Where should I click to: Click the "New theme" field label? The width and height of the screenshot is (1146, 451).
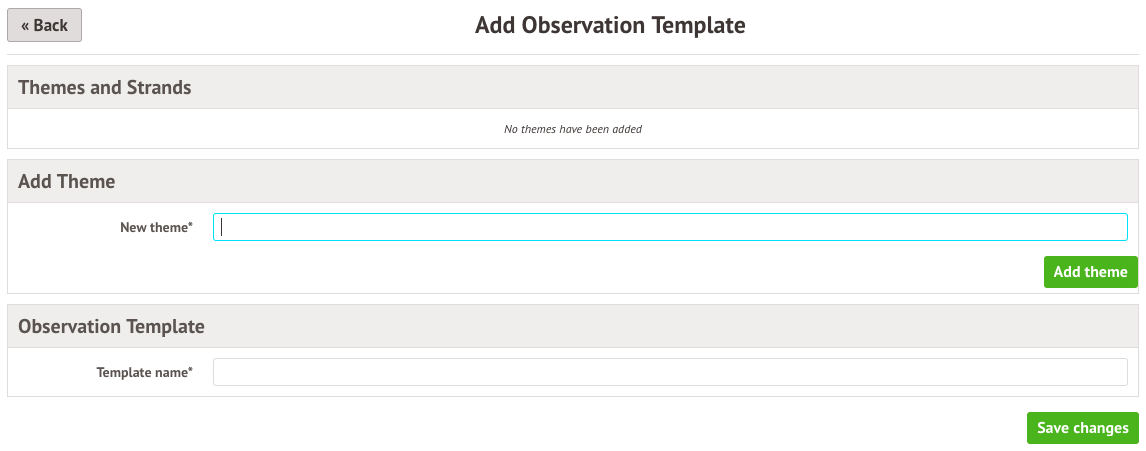pos(153,227)
